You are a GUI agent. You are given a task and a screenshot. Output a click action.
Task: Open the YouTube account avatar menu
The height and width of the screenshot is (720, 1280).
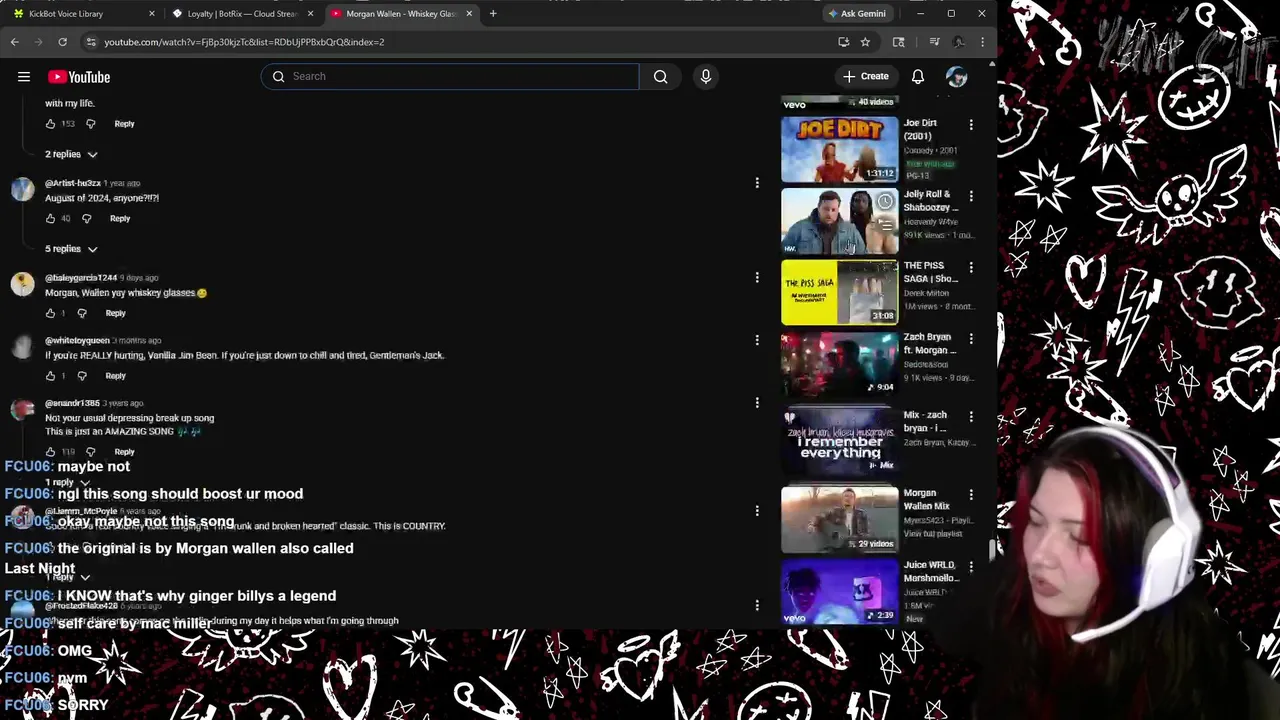957,77
